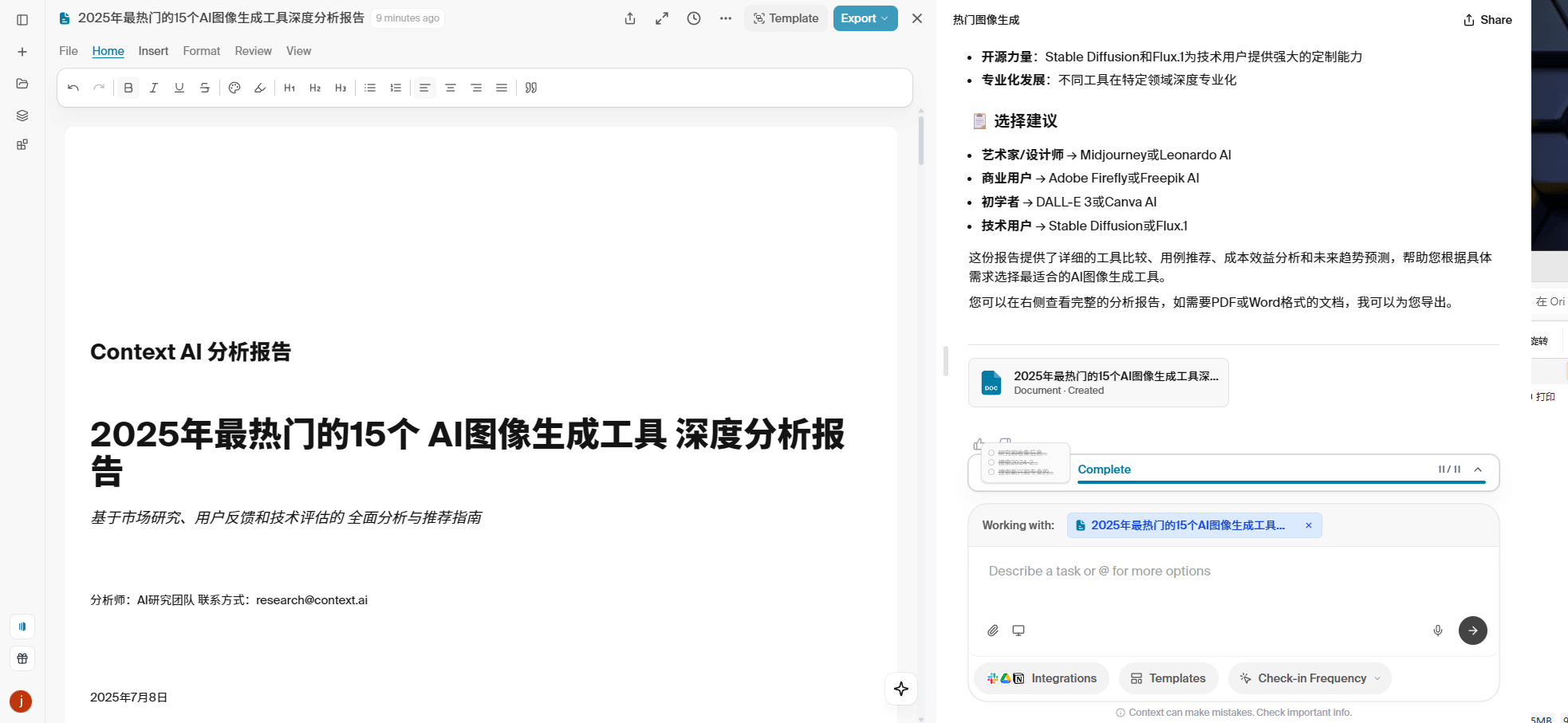Click the document scrollbar thumb
The width and height of the screenshot is (1568, 723).
pos(921,140)
